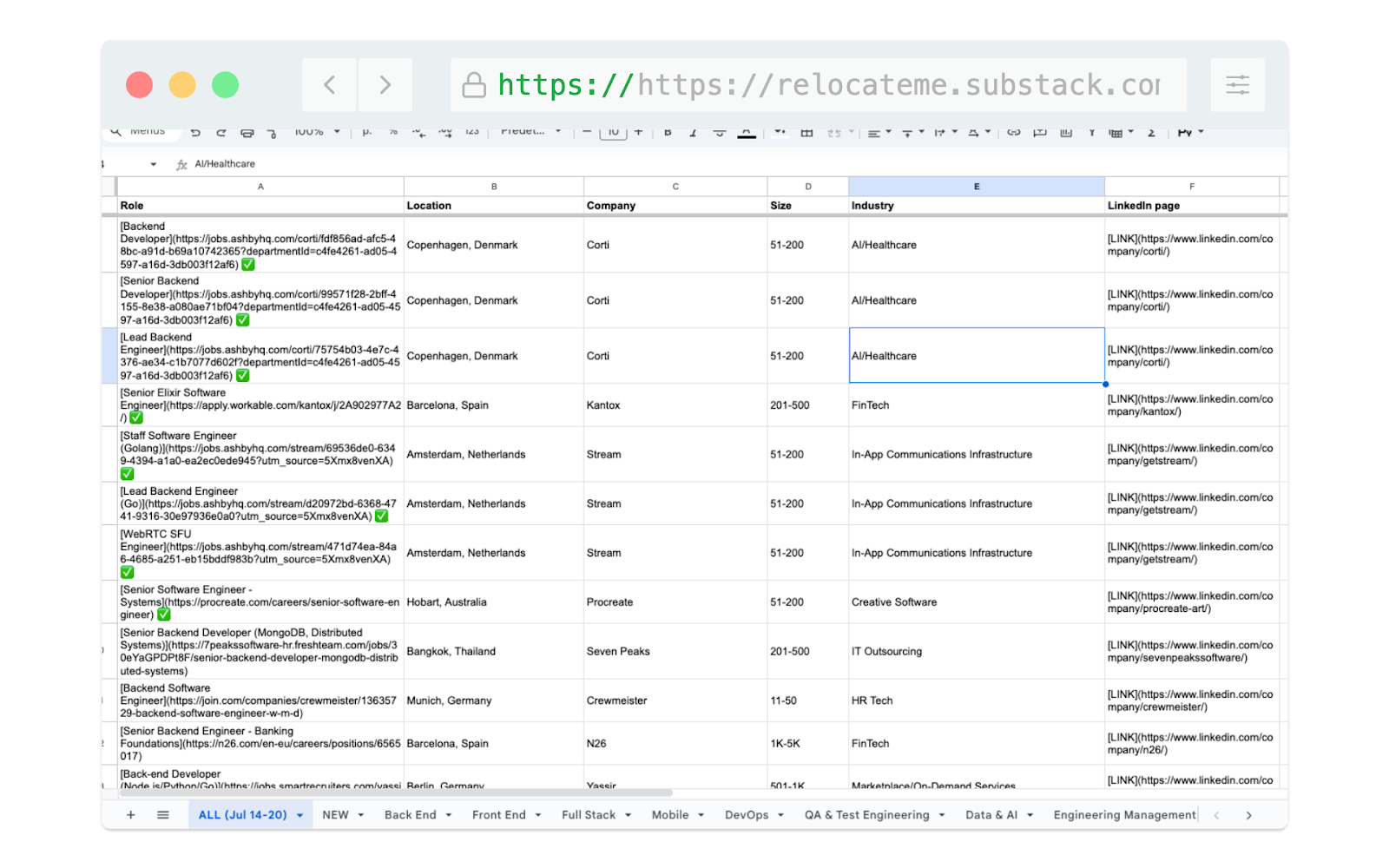This screenshot has width=1389, height=868.
Task: Decrease font size with minus button
Action: pos(588,132)
